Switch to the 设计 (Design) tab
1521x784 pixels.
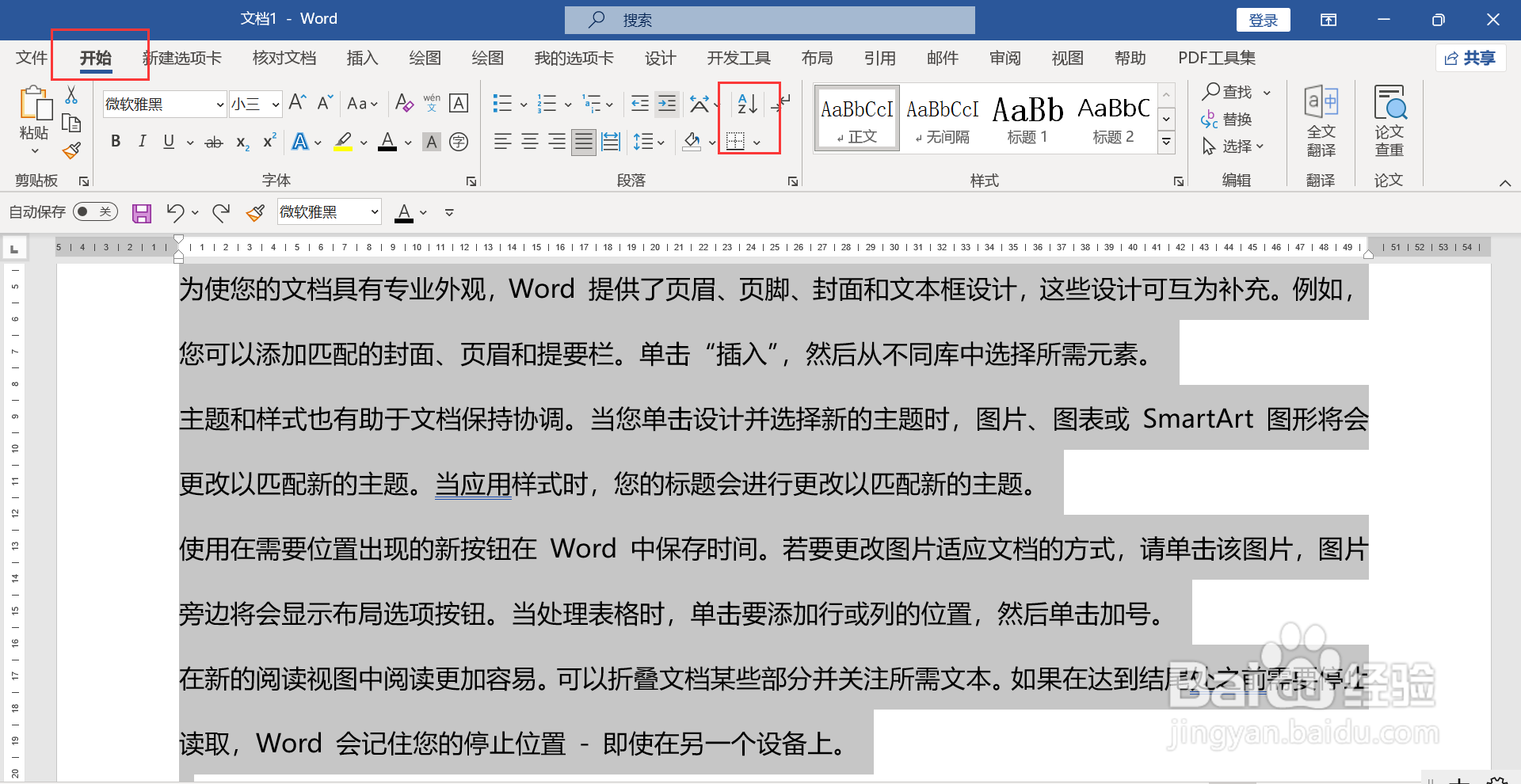click(x=660, y=58)
